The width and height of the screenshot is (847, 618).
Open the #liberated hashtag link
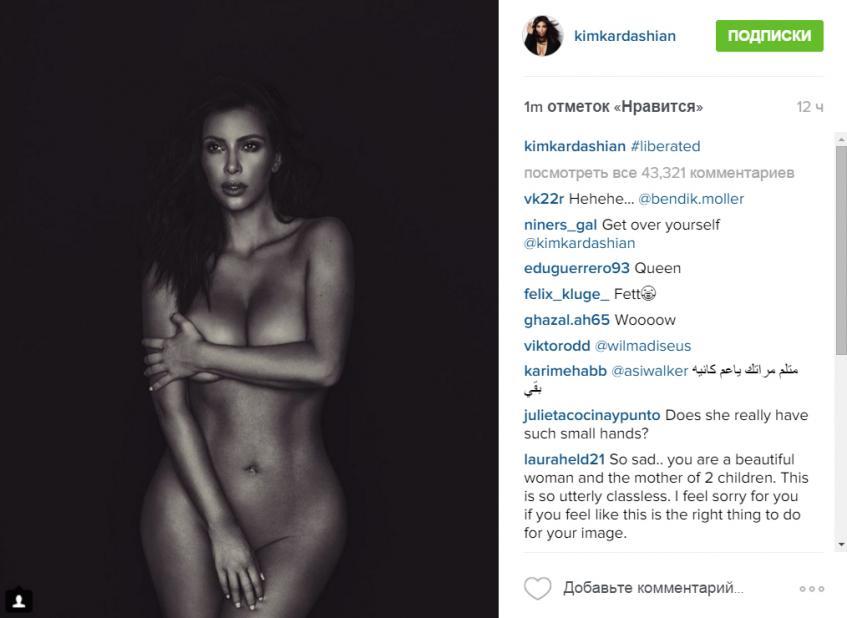point(666,146)
